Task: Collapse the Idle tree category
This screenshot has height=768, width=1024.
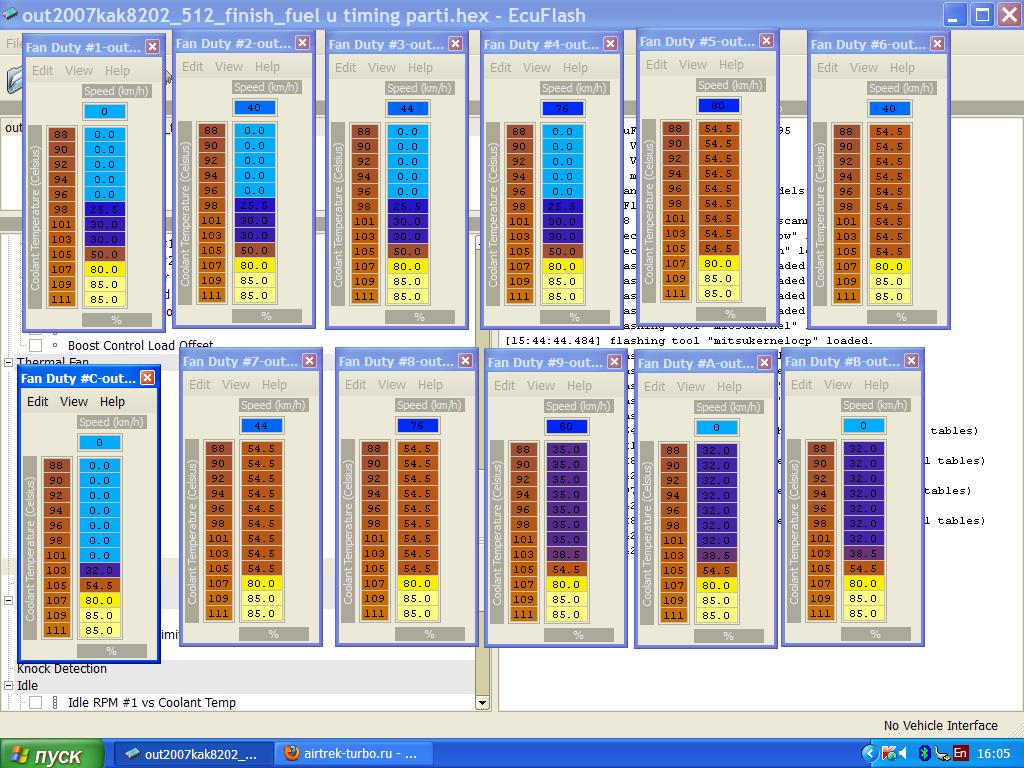Action: 9,686
